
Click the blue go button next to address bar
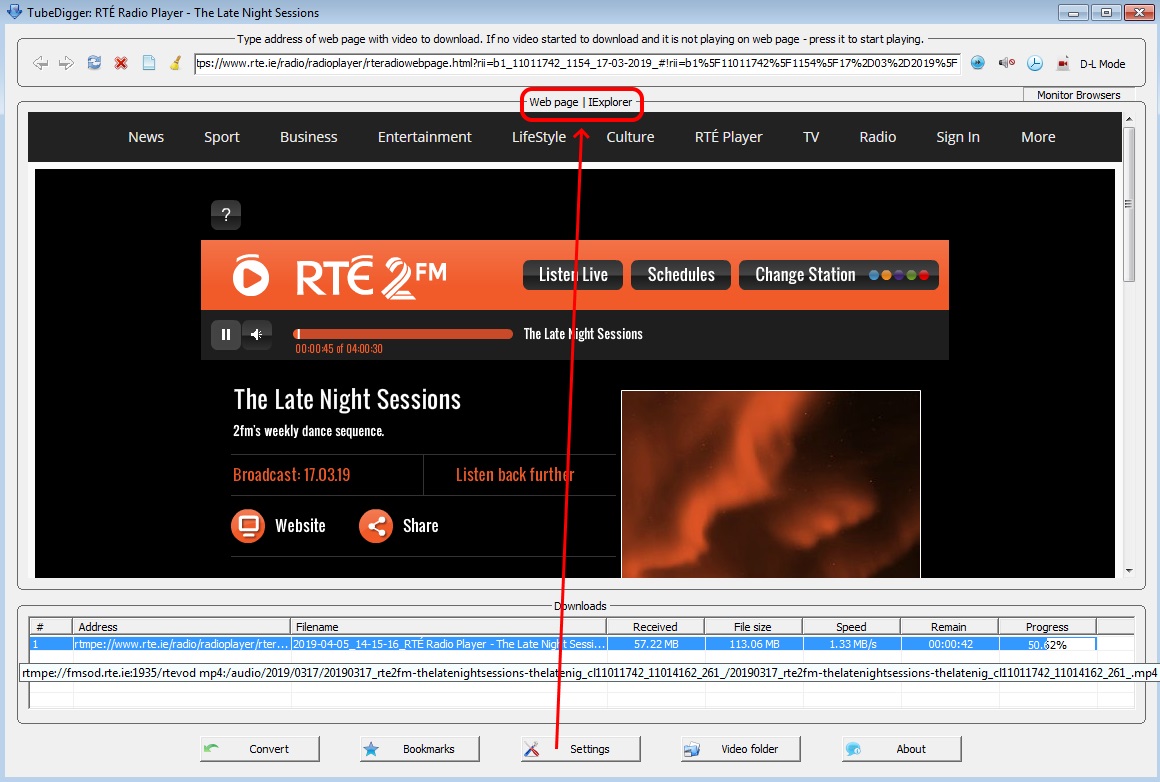tap(978, 63)
